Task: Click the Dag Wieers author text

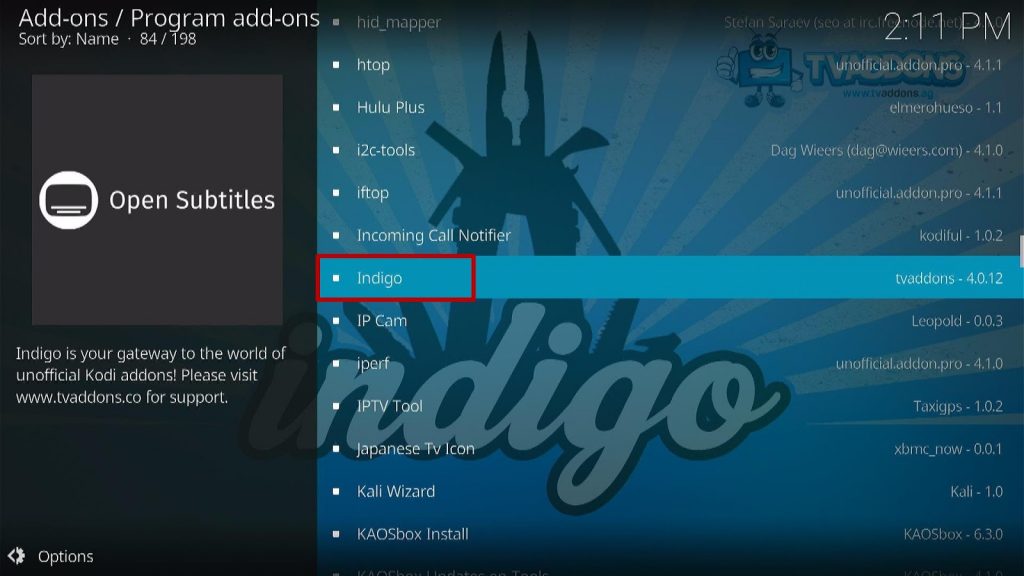Action: click(x=887, y=150)
